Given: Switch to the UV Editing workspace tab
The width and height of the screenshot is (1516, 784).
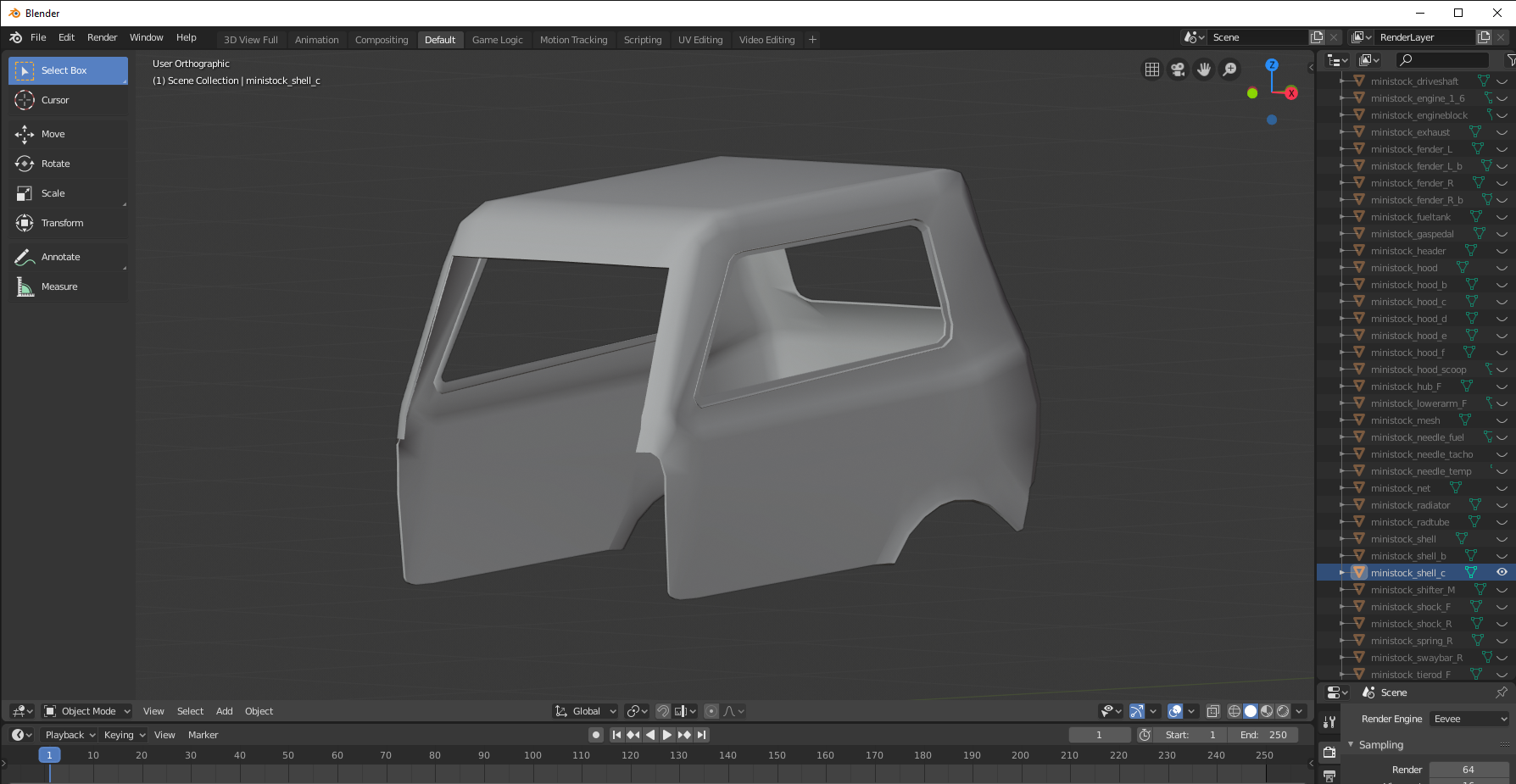Looking at the screenshot, I should (699, 40).
